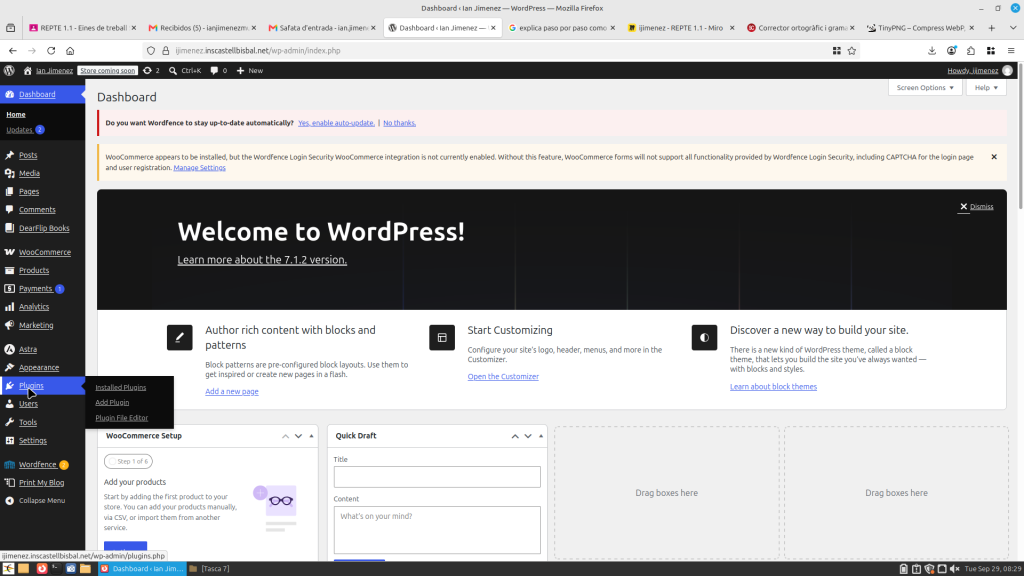List all Firefox tabs dropdown

[x=1013, y=28]
